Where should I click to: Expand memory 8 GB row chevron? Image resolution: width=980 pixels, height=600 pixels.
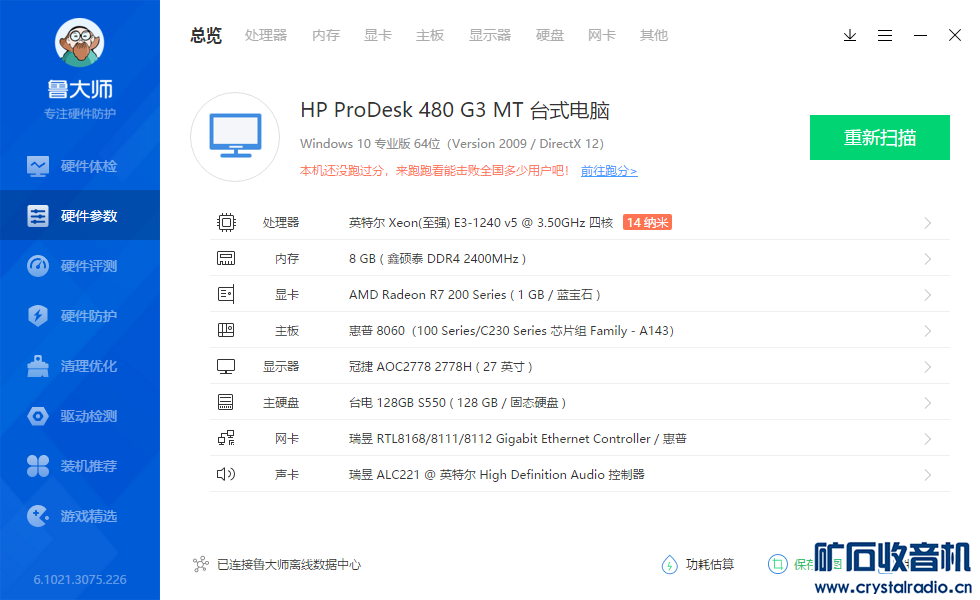(x=928, y=259)
